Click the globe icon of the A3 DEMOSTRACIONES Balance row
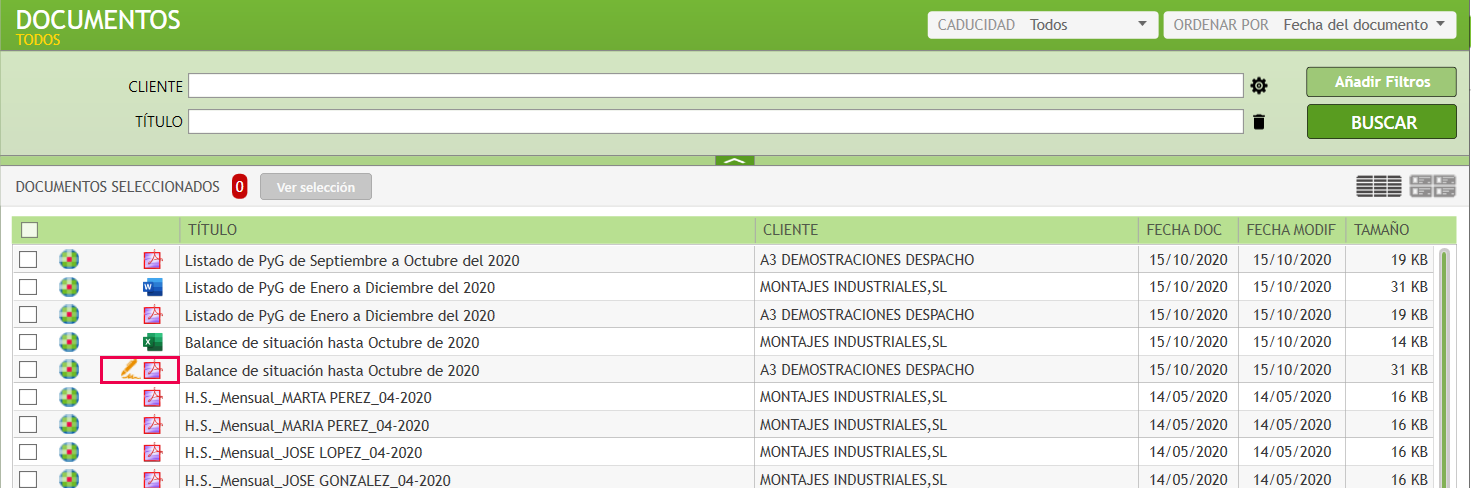The image size is (1471, 488). point(69,370)
